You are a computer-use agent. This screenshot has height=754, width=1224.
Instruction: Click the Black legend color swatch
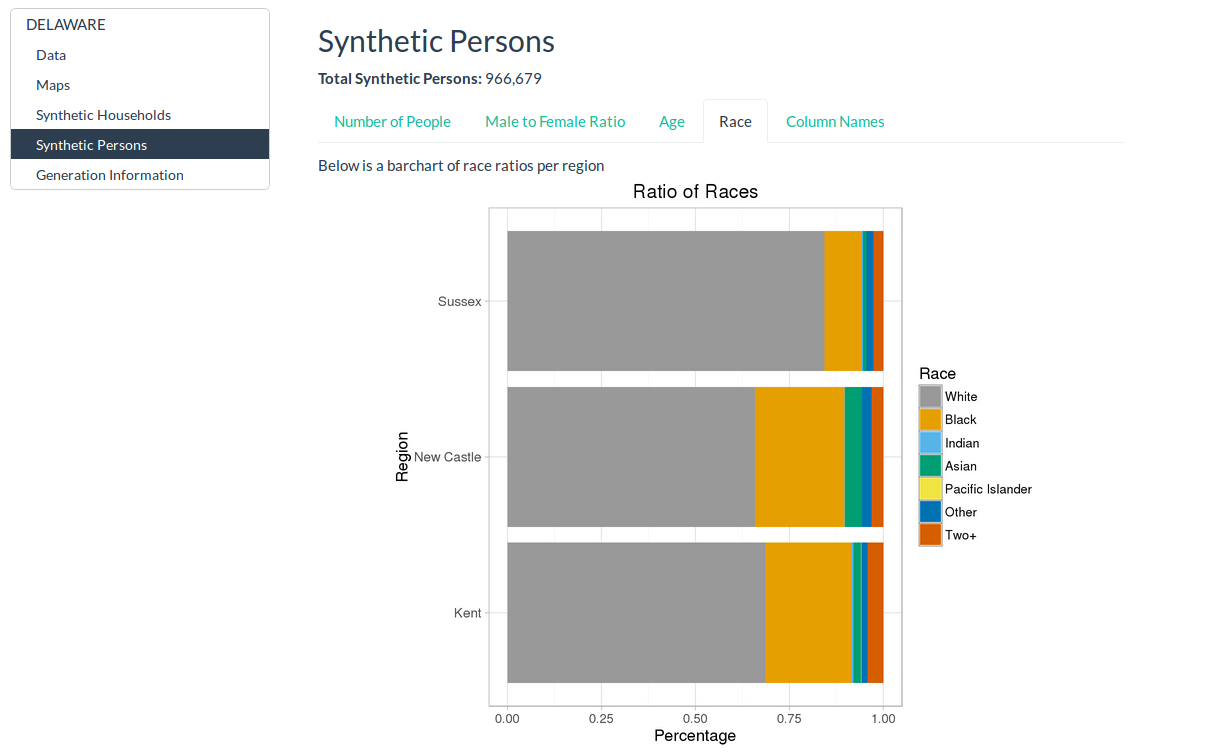coord(930,420)
